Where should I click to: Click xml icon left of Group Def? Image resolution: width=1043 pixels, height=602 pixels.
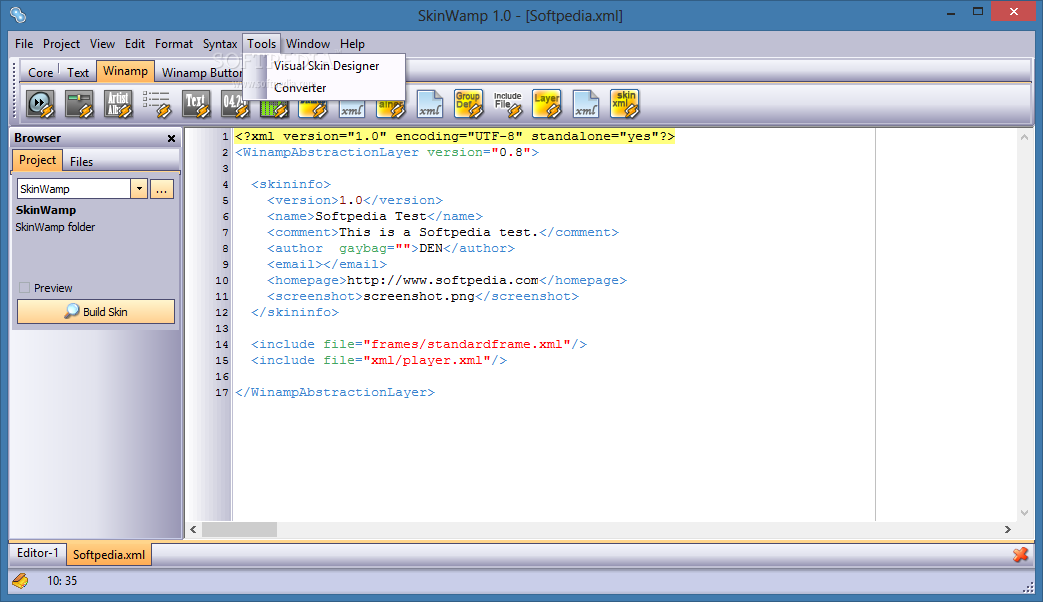pyautogui.click(x=430, y=104)
